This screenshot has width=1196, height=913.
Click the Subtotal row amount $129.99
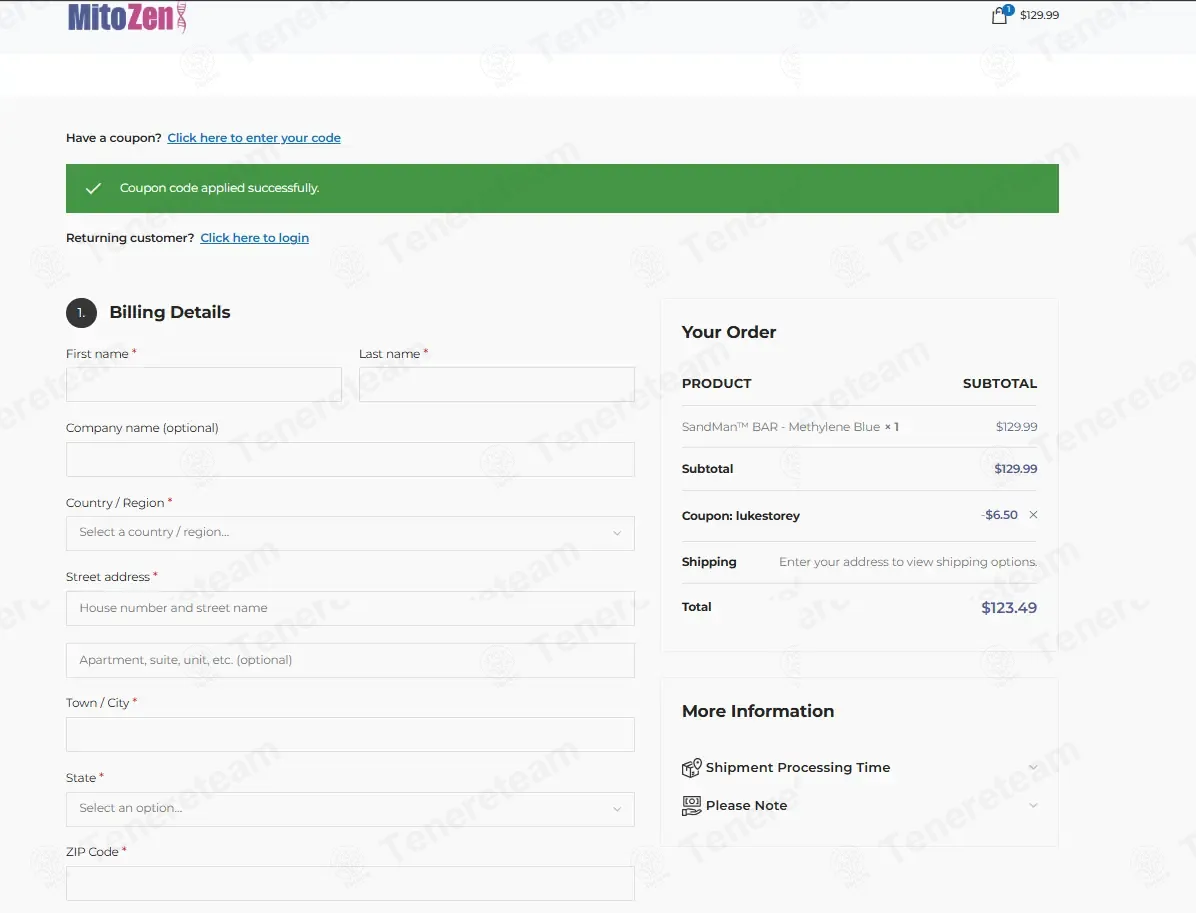coord(1015,468)
